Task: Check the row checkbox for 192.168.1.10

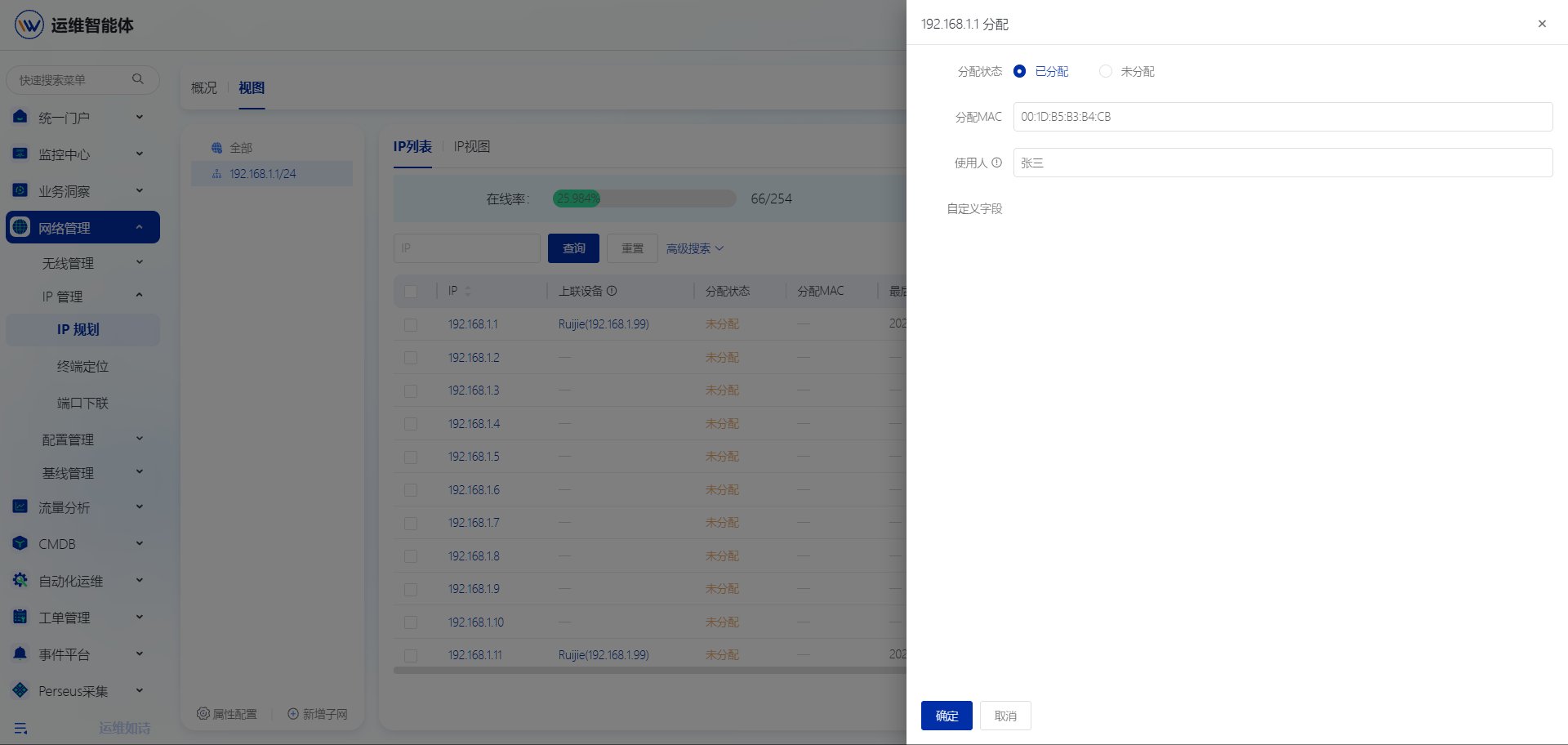Action: [411, 622]
